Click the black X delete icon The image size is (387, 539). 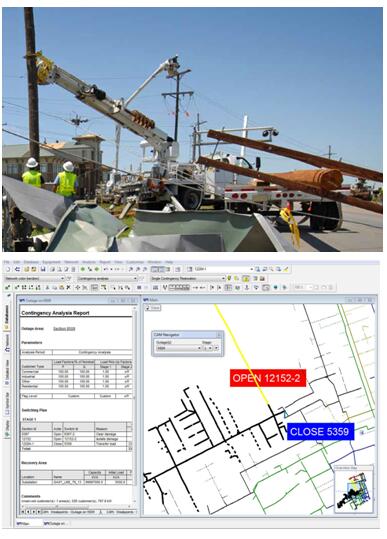(68, 287)
